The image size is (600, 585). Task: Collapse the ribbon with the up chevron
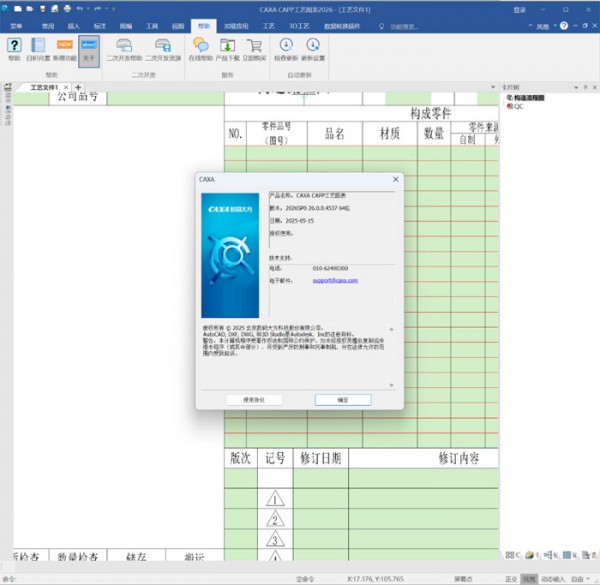(x=530, y=26)
